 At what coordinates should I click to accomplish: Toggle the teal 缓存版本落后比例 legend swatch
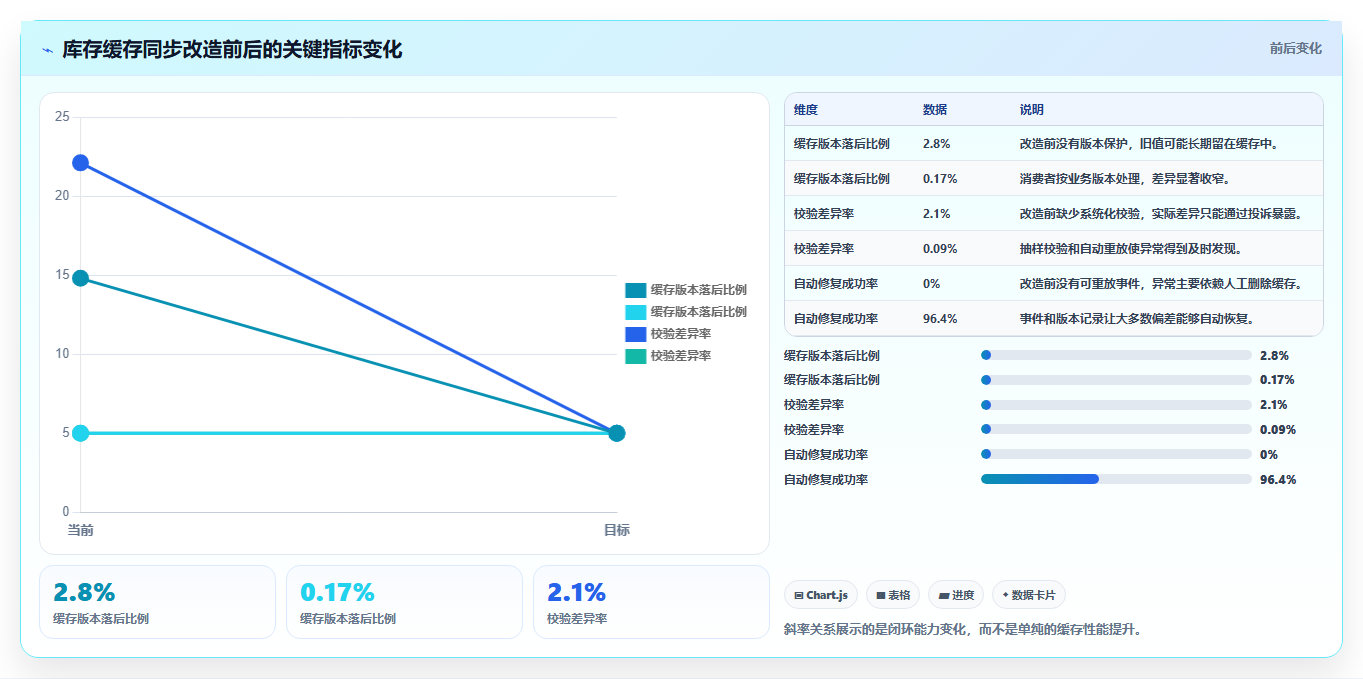pyautogui.click(x=635, y=290)
